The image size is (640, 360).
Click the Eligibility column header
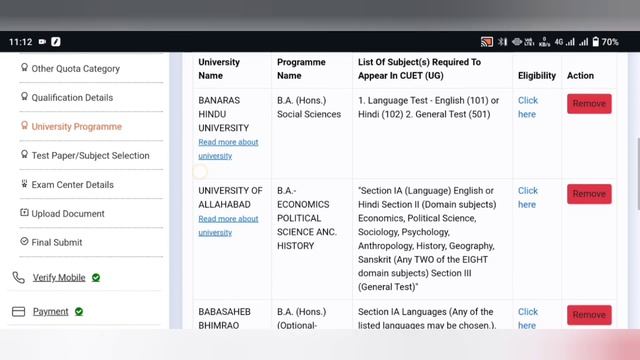click(x=537, y=76)
